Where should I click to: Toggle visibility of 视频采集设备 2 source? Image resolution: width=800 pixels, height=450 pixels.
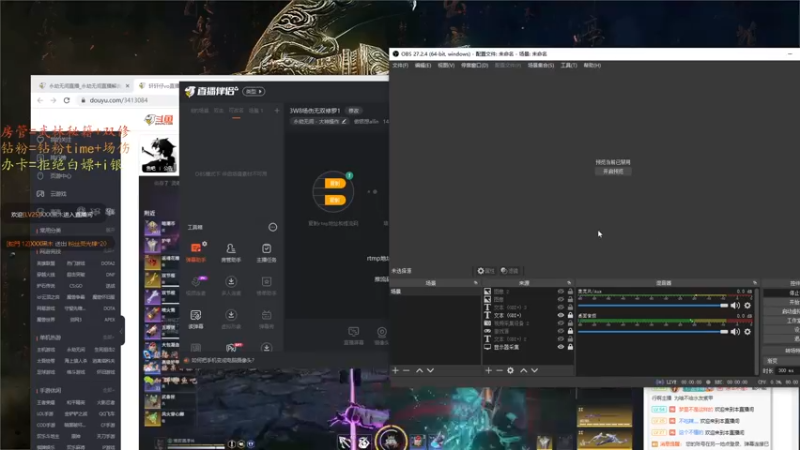pos(561,323)
